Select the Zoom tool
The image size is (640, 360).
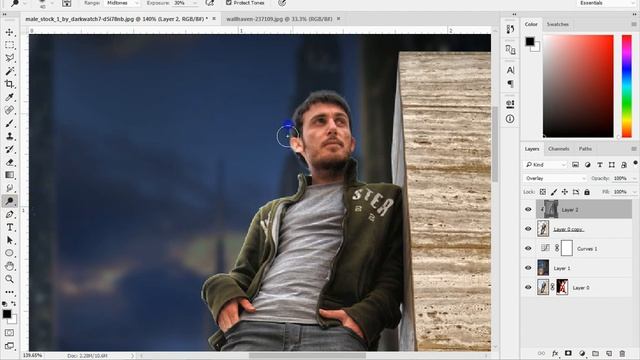tap(9, 279)
